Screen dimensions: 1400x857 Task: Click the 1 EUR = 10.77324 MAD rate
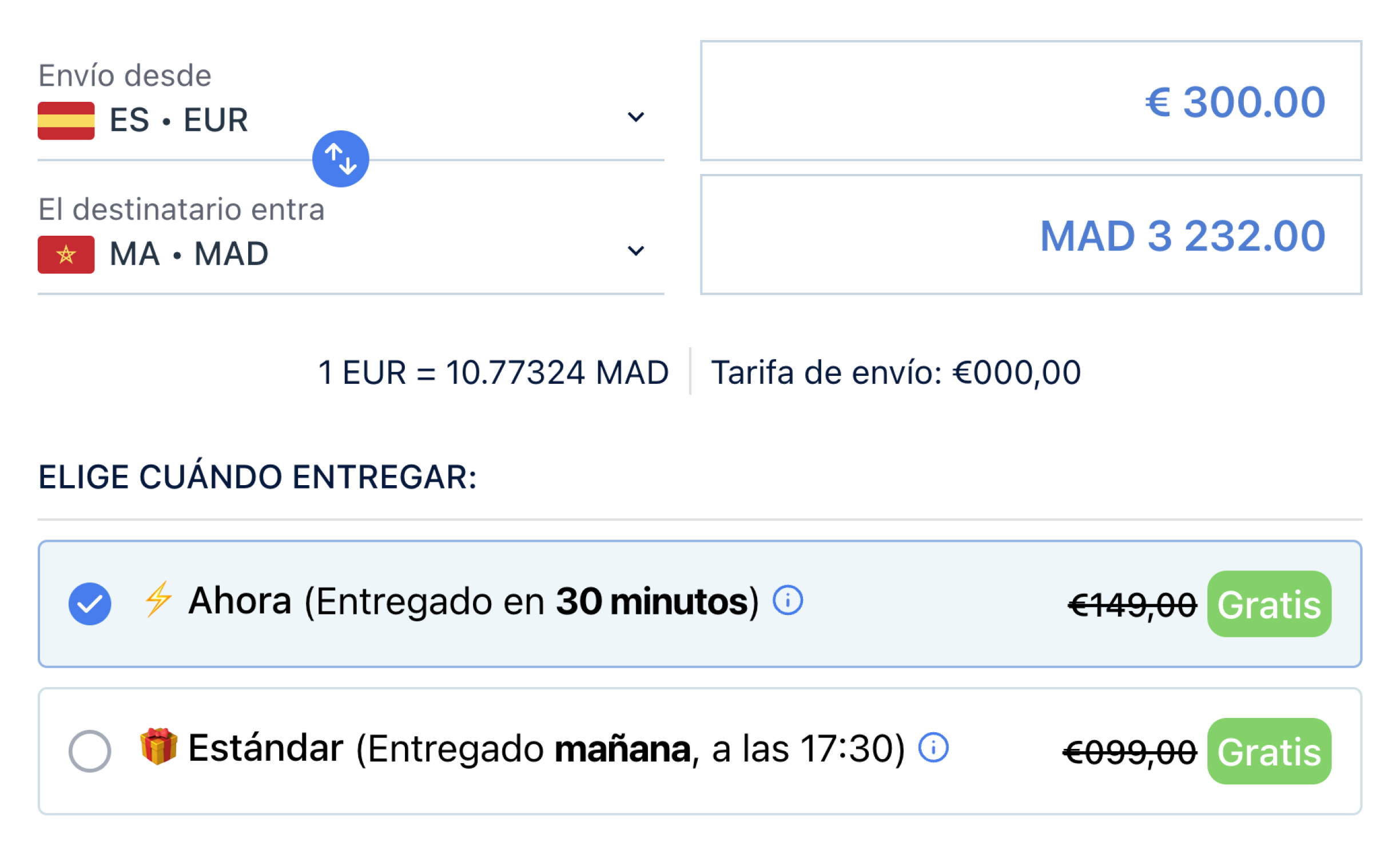pos(493,372)
